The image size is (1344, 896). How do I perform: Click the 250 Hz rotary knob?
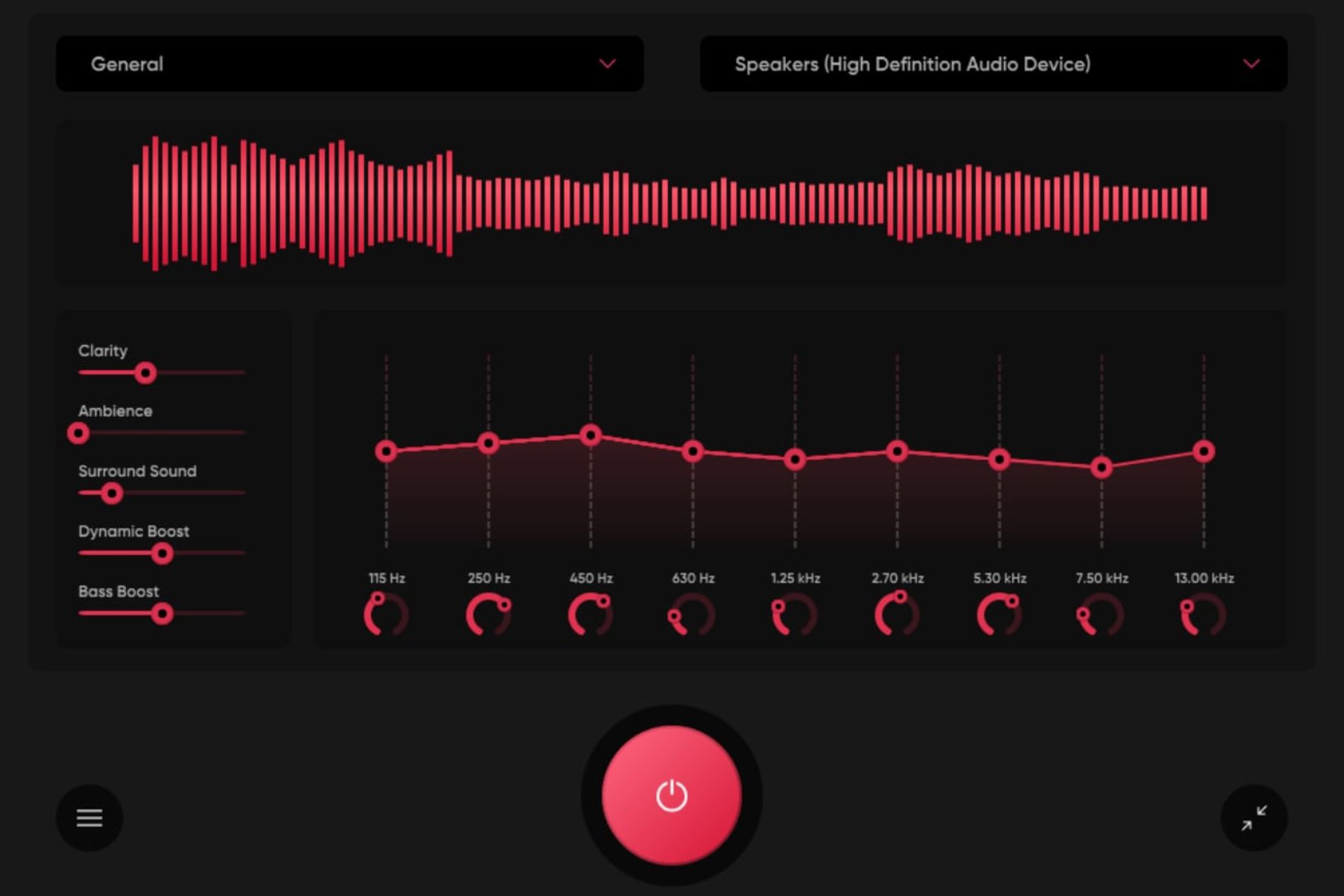click(488, 615)
